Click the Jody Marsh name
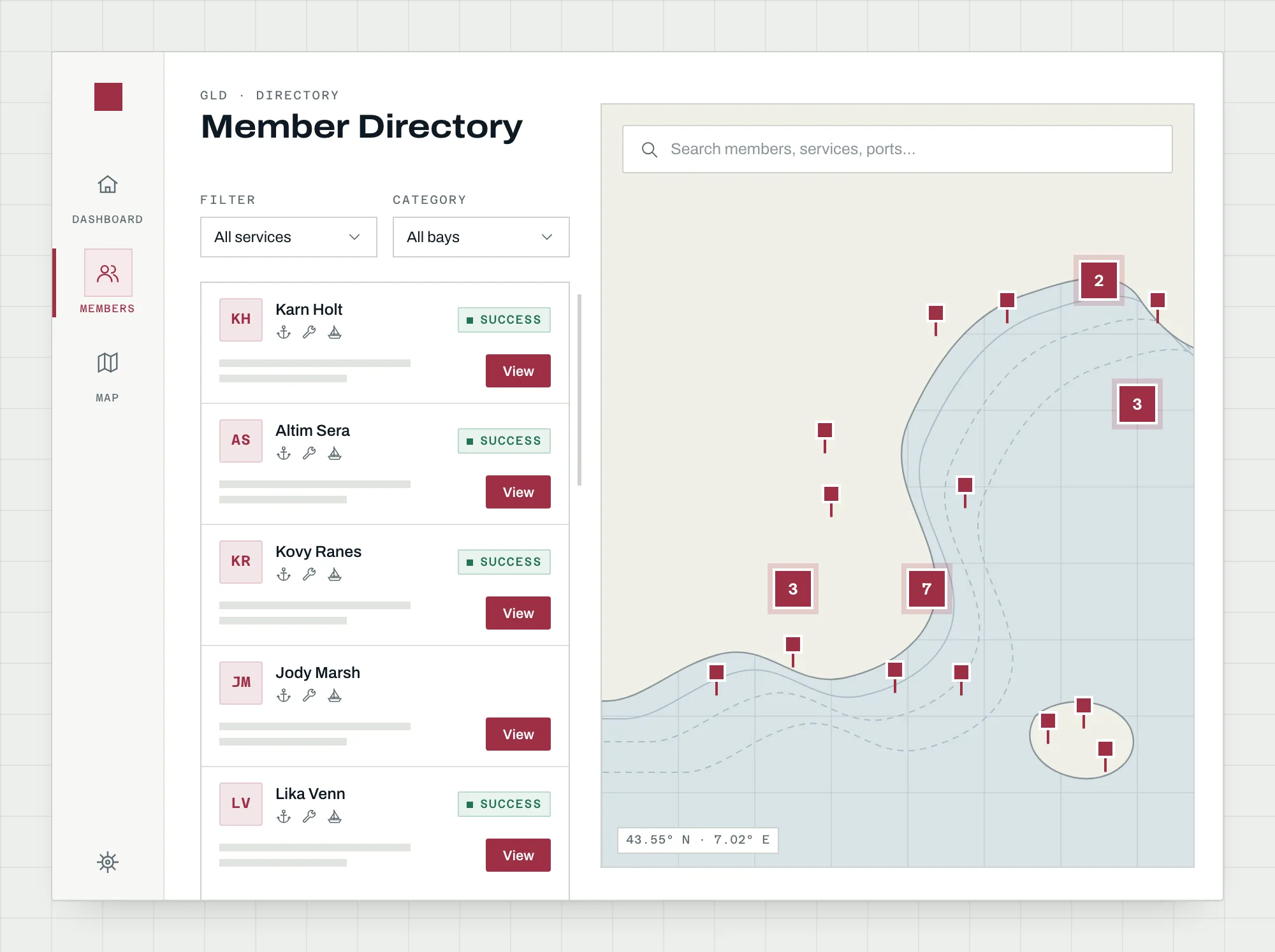The image size is (1275, 952). (317, 673)
